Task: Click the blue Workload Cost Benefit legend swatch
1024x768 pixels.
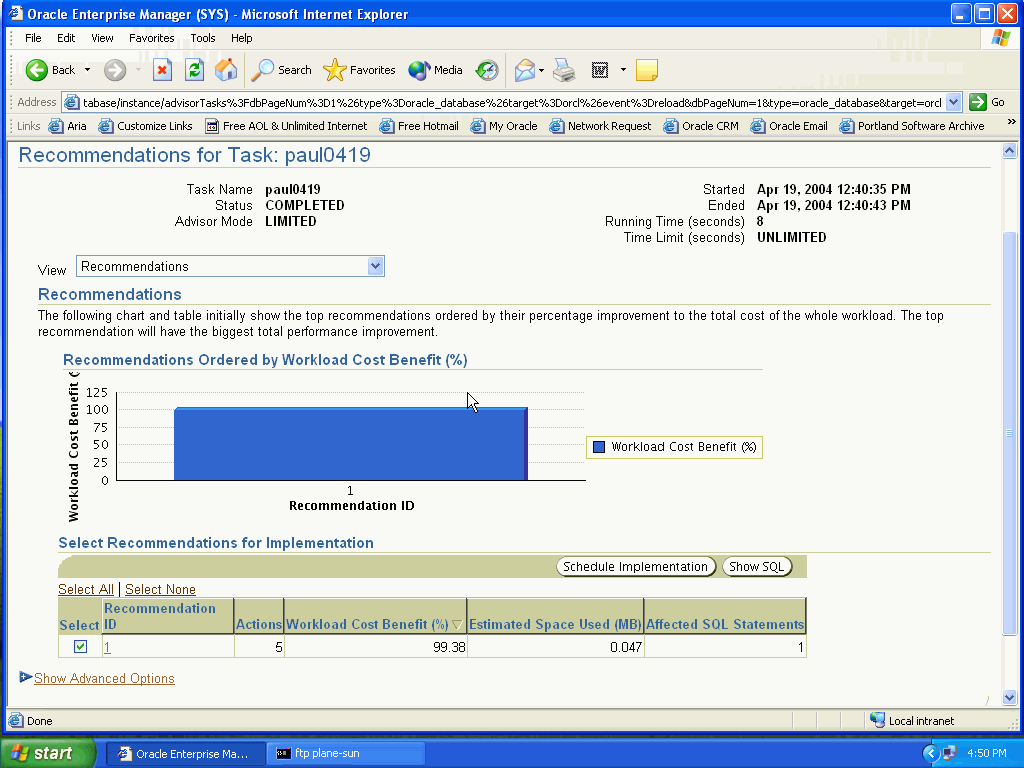Action: point(599,447)
